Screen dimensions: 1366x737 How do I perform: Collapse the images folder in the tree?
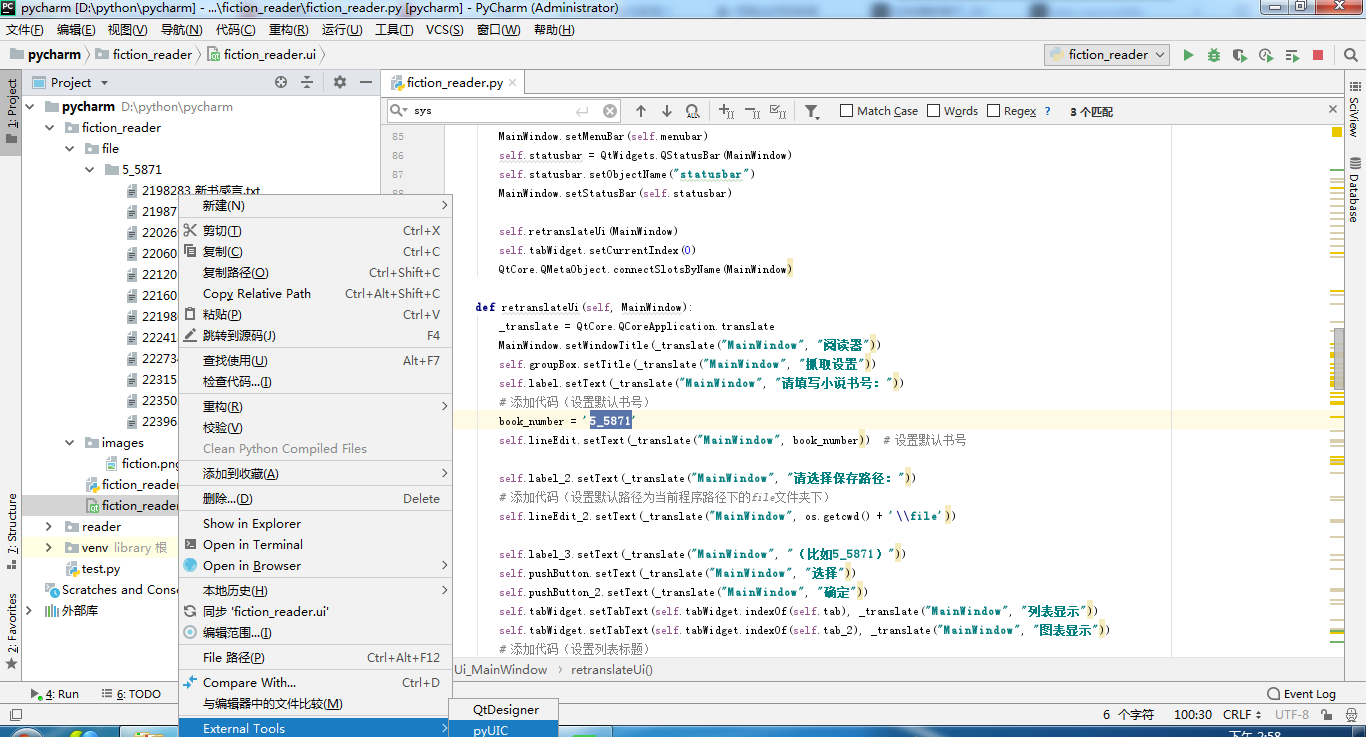click(x=69, y=442)
